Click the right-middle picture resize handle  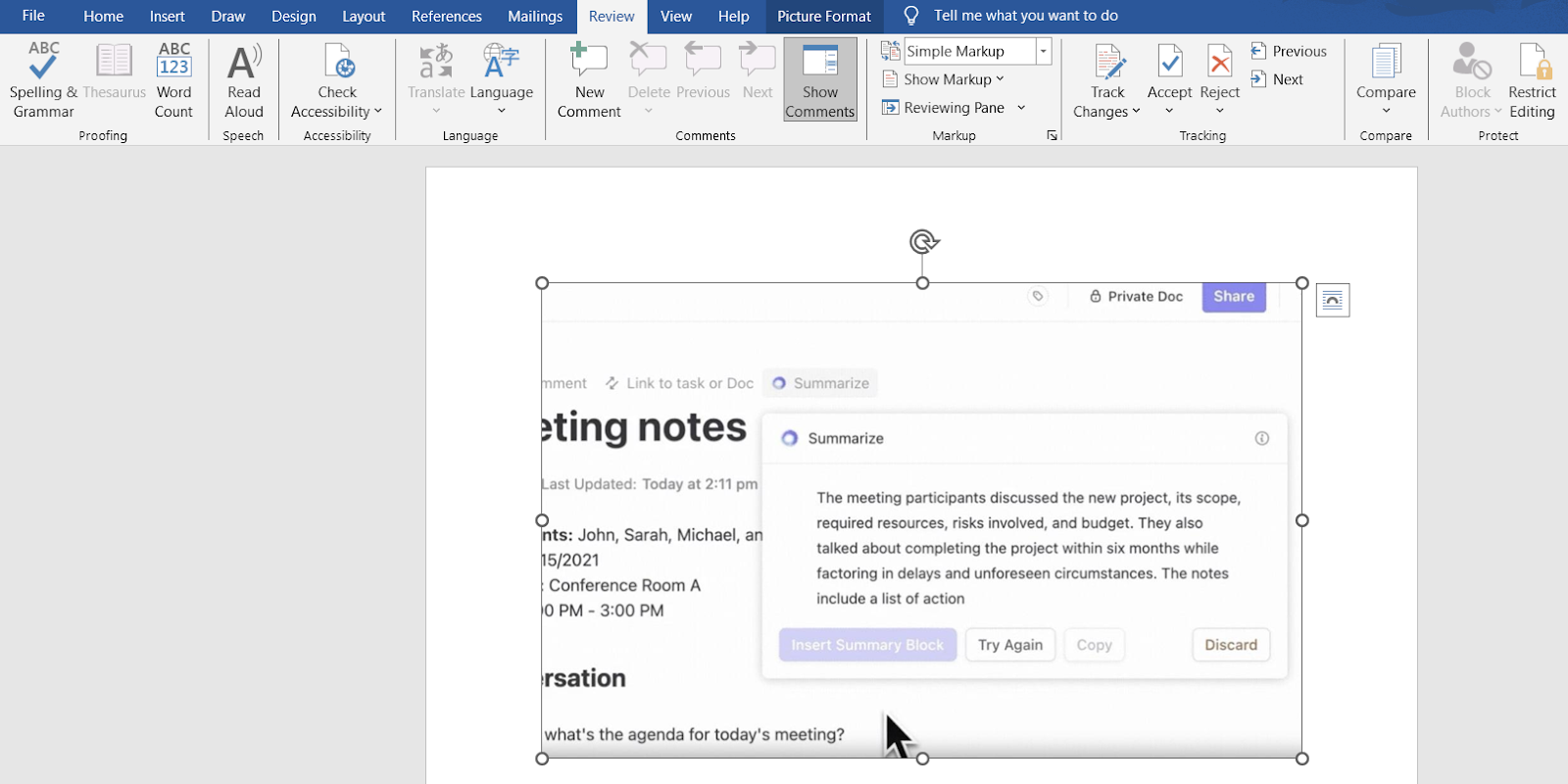pos(1302,520)
